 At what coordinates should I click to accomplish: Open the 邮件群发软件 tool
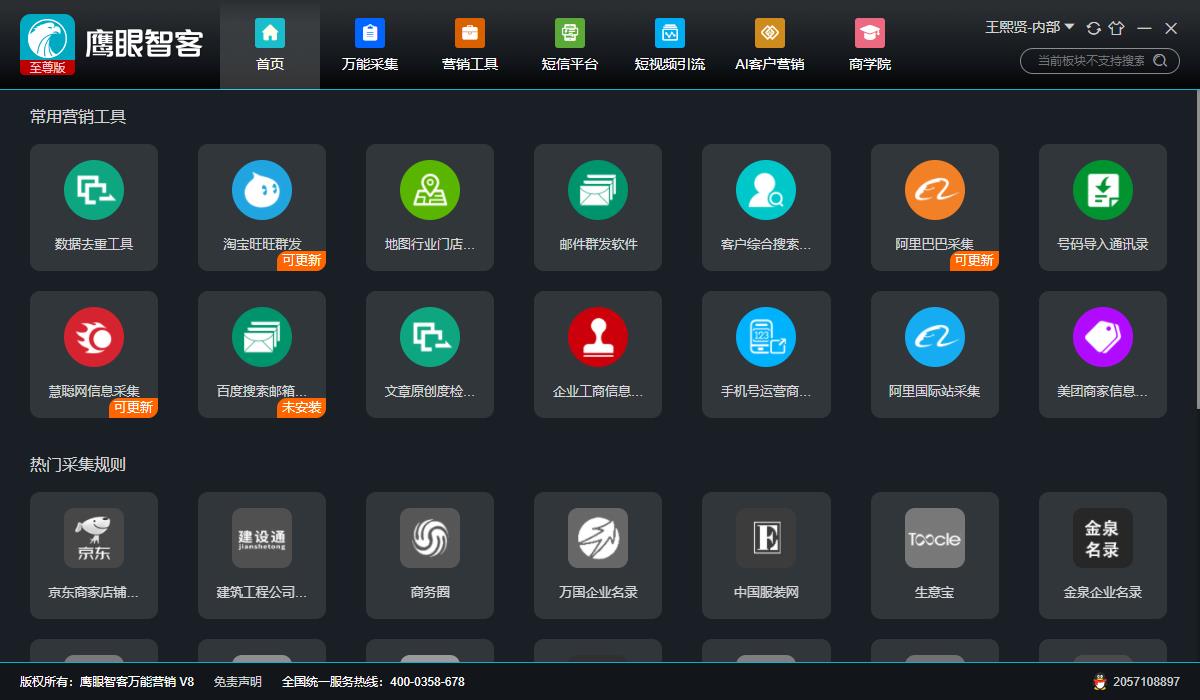(x=598, y=207)
